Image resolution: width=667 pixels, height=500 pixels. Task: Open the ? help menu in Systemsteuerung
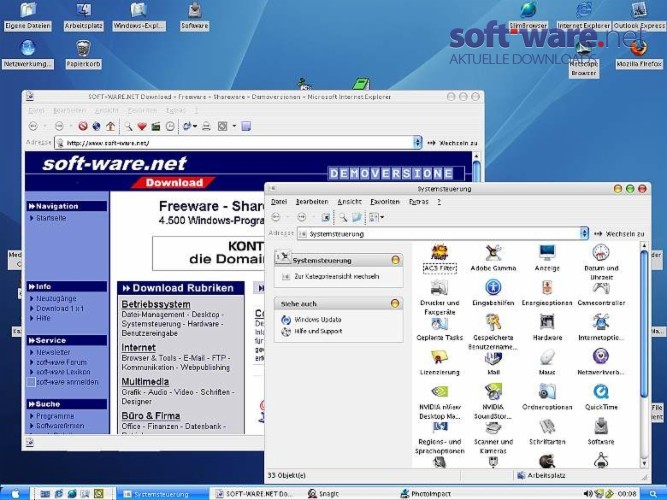(439, 201)
